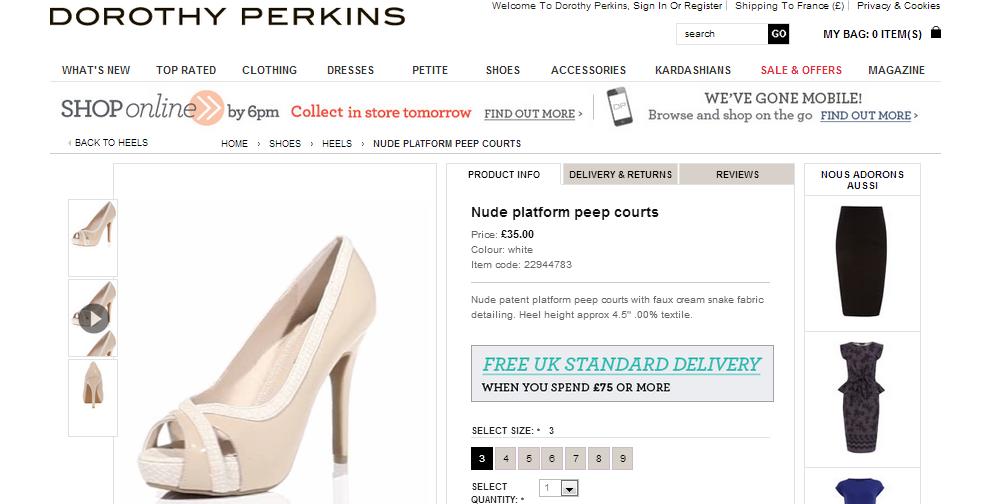Type in the search field
The width and height of the screenshot is (987, 504).
click(x=722, y=34)
